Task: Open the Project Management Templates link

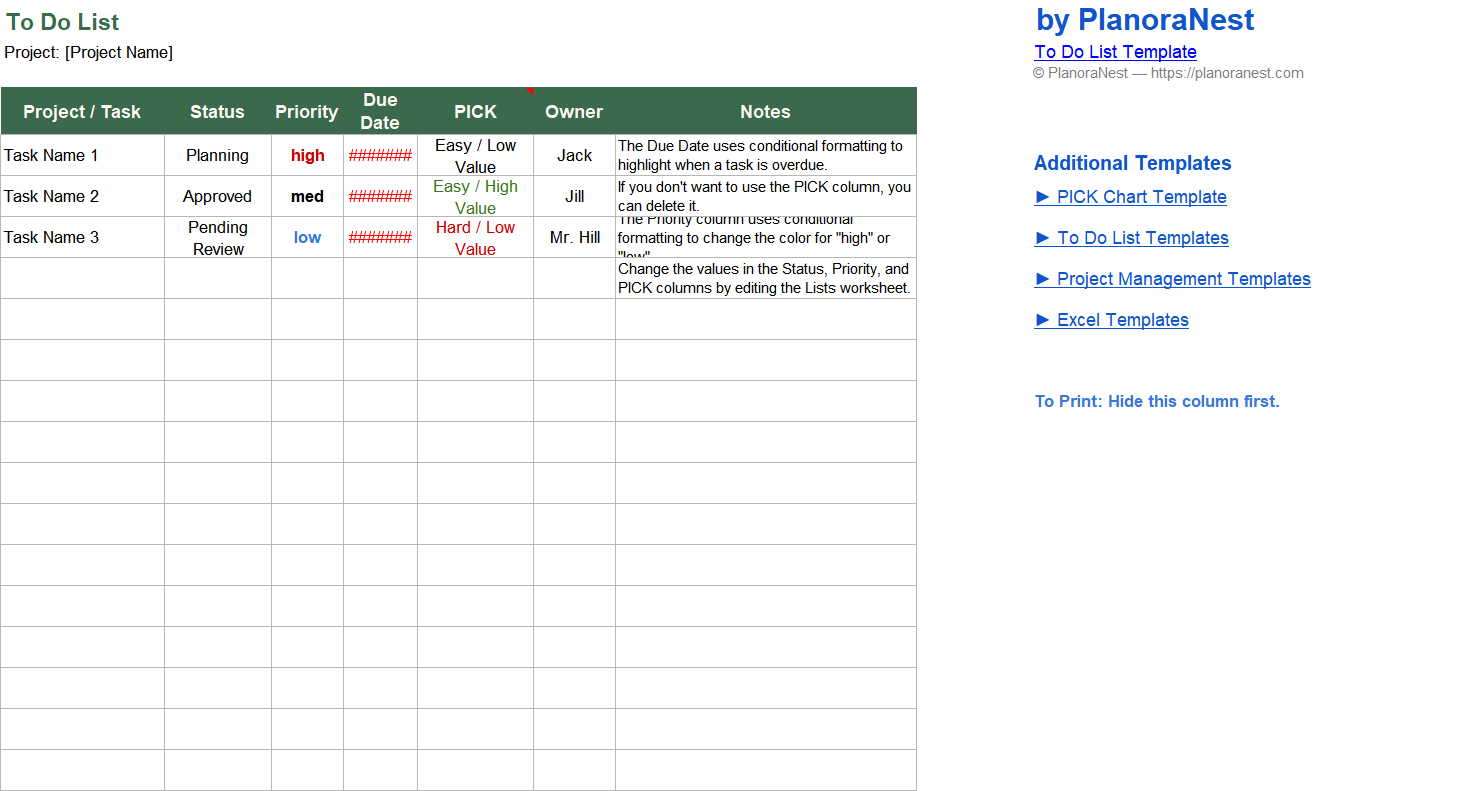Action: click(x=1173, y=279)
